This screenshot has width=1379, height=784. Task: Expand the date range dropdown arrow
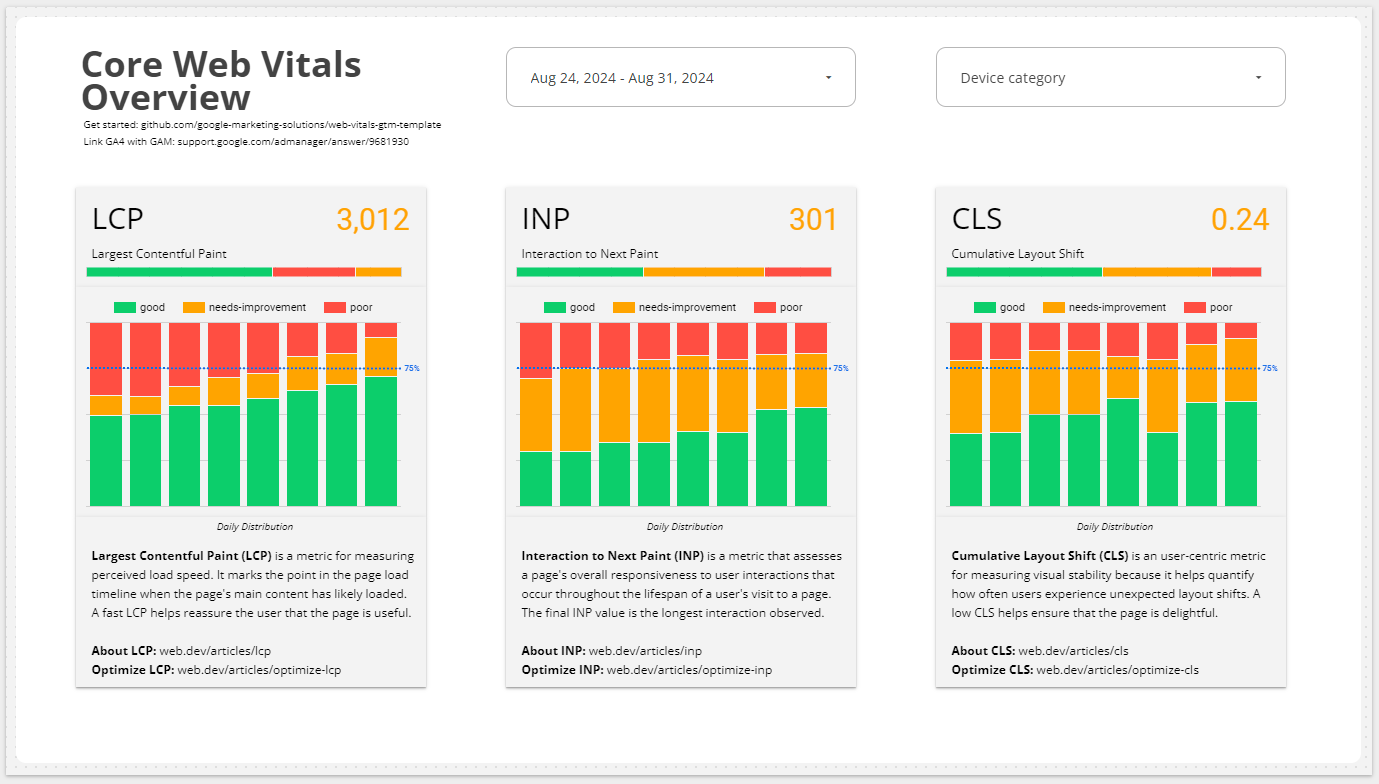(828, 76)
